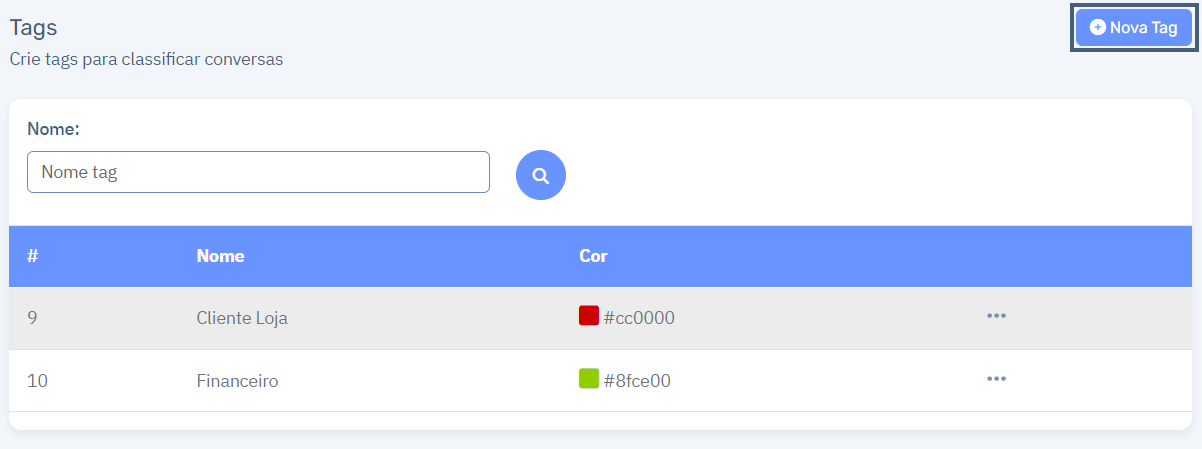Screen dimensions: 1202x449
Task: Click row number 10
Action: 36,381
